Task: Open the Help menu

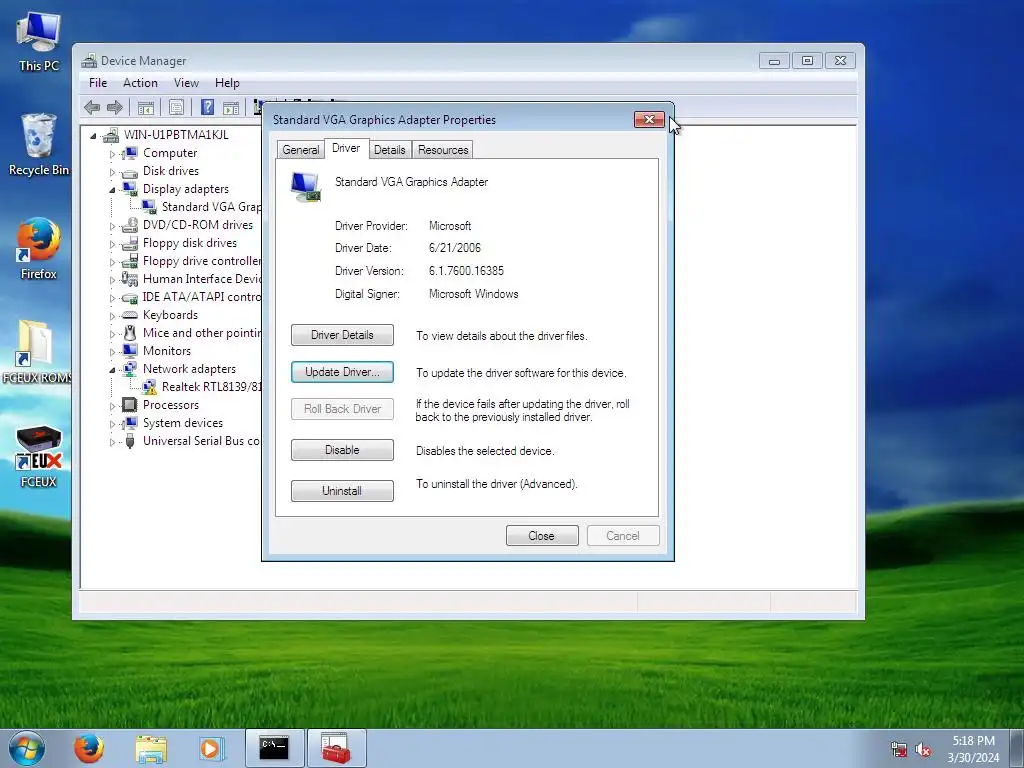Action: point(227,83)
